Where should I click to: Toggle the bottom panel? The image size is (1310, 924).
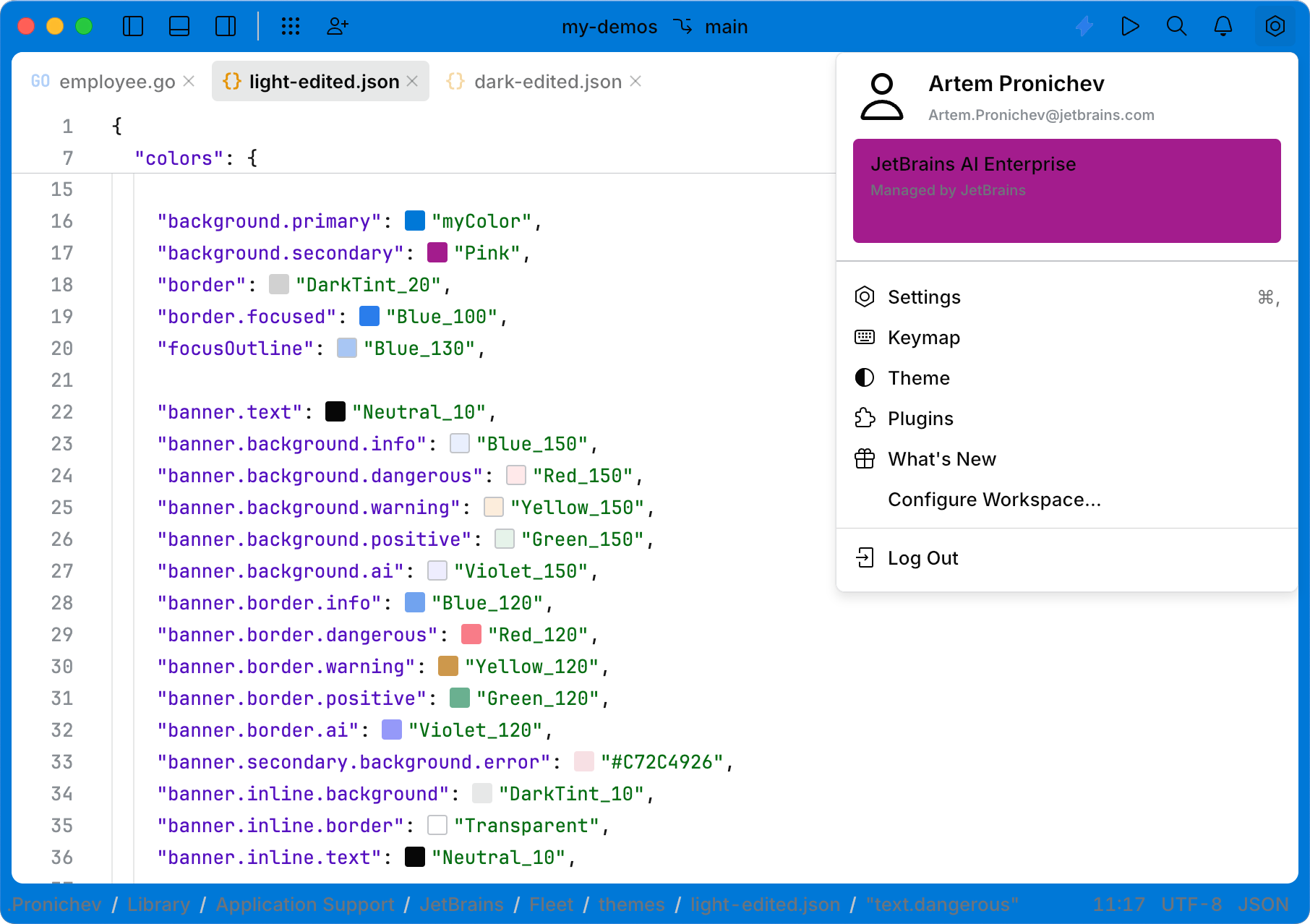point(179,27)
